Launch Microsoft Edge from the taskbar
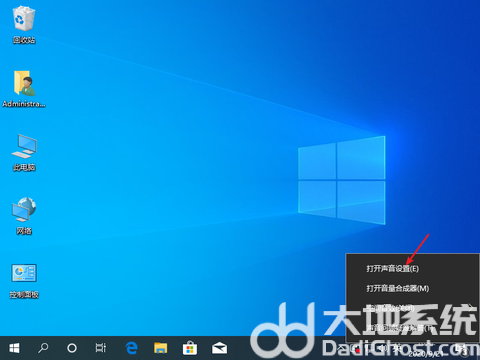The width and height of the screenshot is (480, 360). [x=131, y=348]
